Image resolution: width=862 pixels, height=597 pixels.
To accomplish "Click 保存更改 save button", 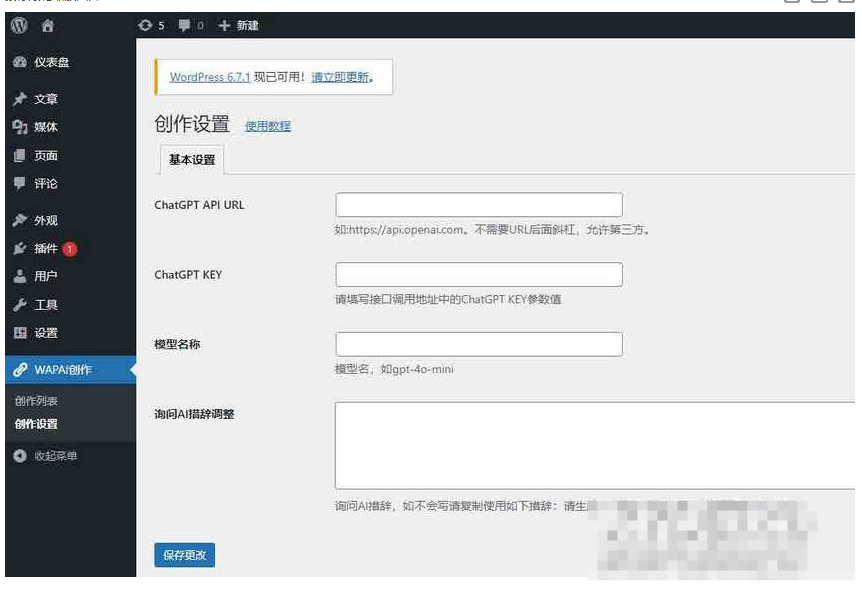I will (184, 555).
